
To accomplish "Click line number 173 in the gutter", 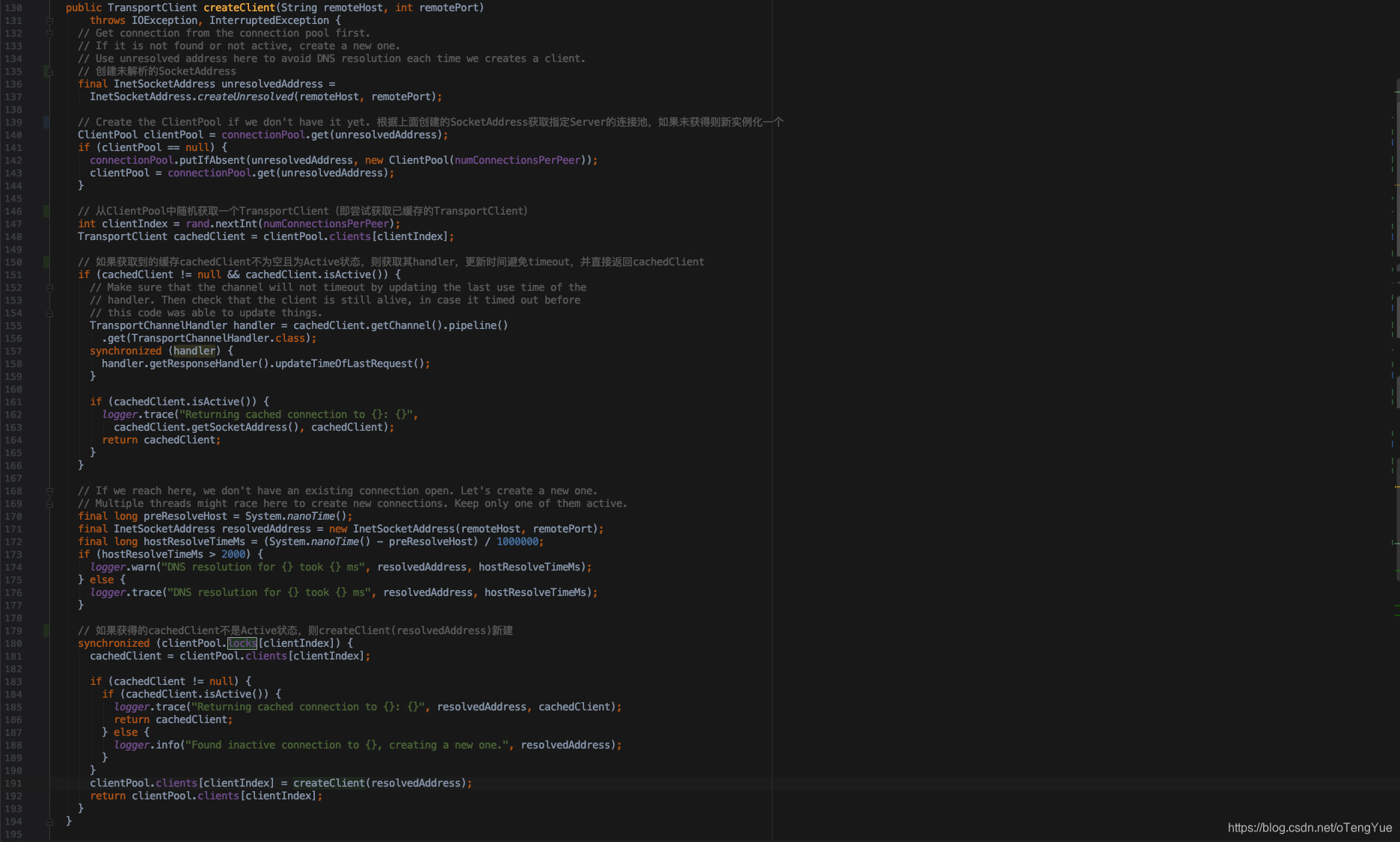I will 13,555.
